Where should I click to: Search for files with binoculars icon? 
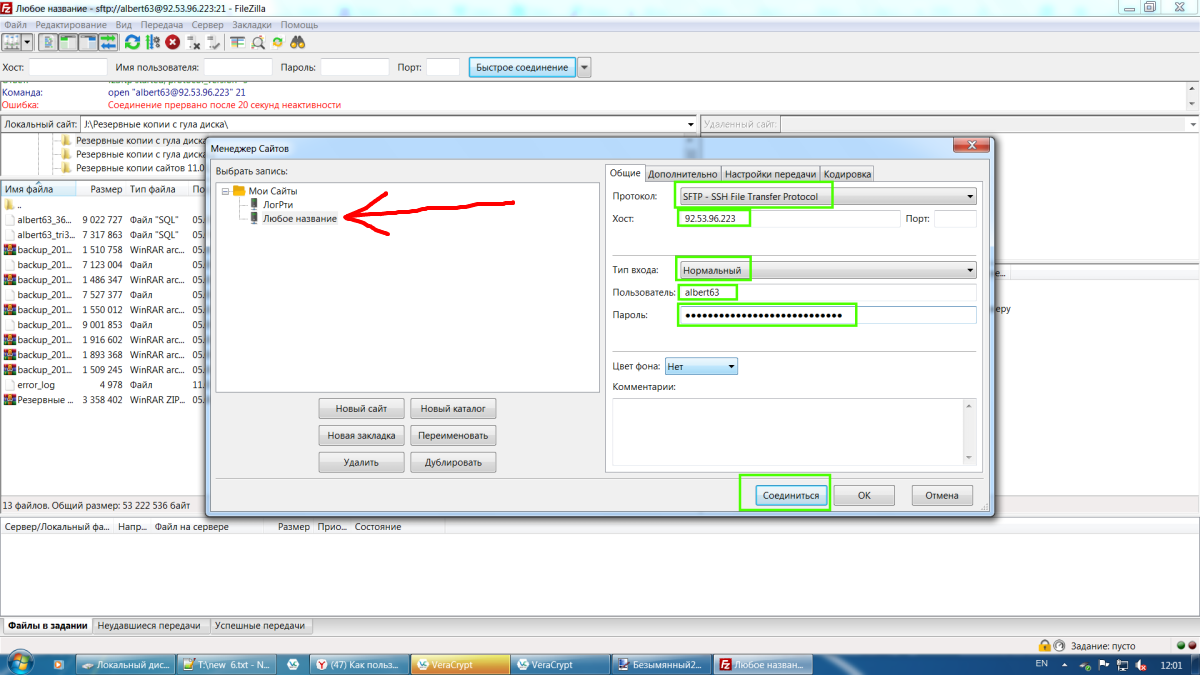296,41
